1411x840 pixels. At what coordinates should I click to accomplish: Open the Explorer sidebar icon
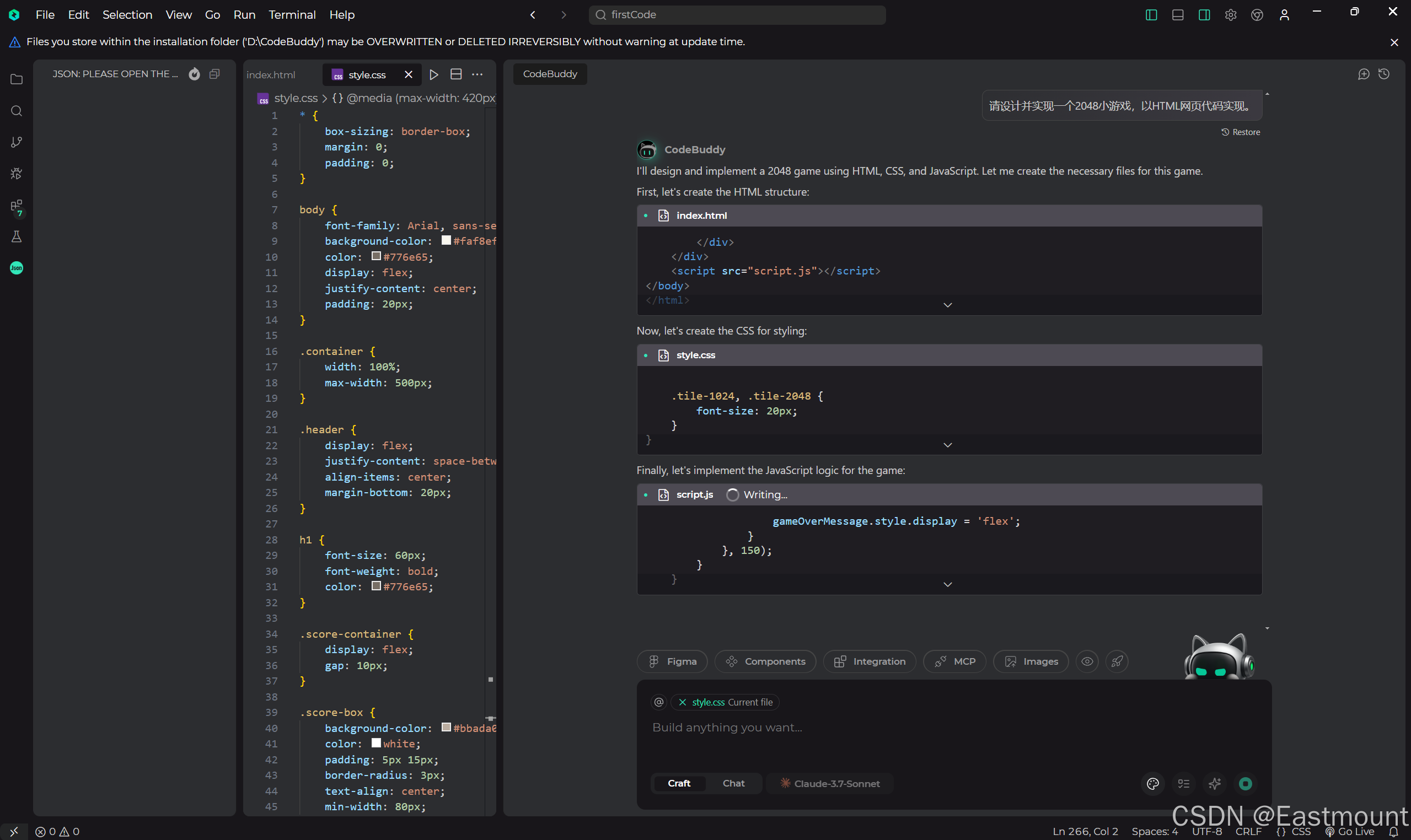click(x=16, y=79)
